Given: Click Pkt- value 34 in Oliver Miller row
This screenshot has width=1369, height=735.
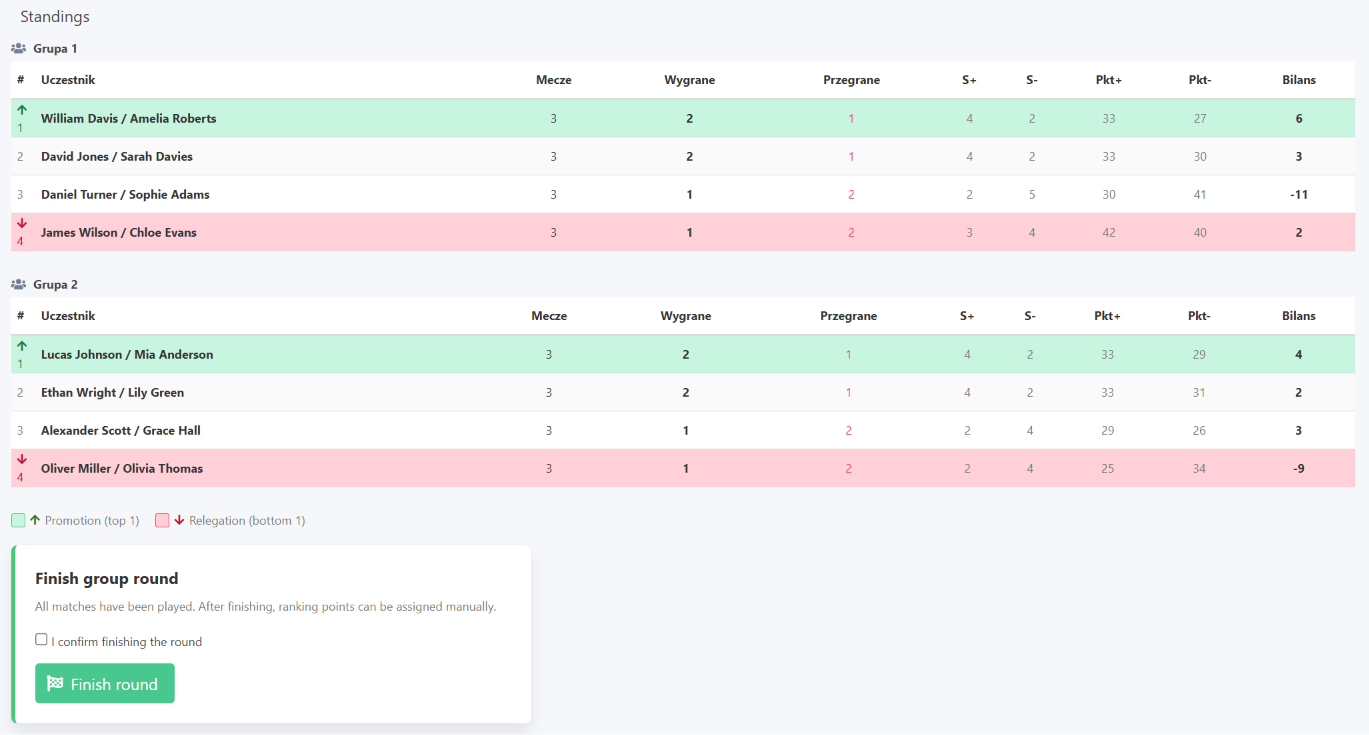Looking at the screenshot, I should click(x=1199, y=468).
